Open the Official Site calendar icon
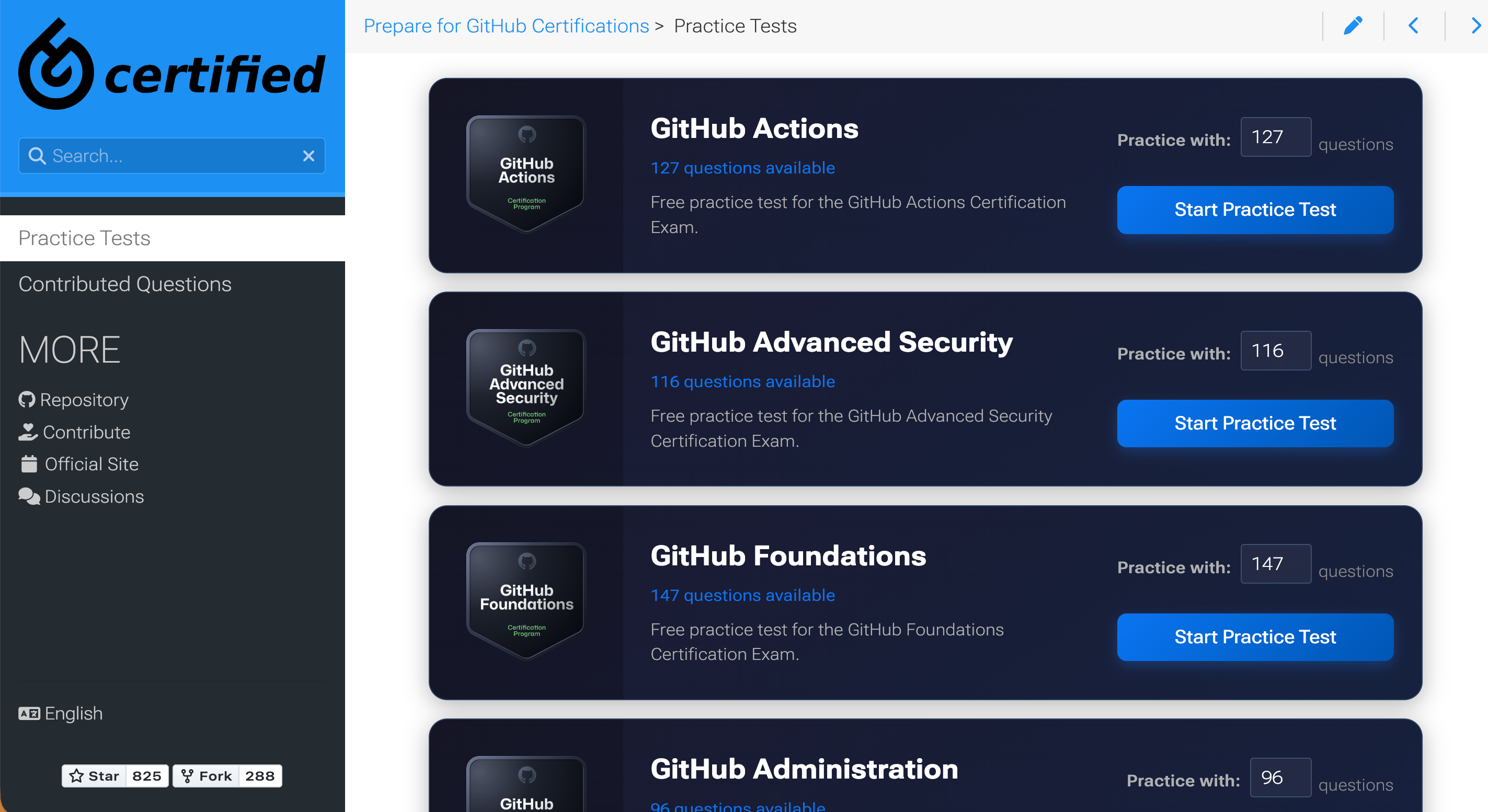The width and height of the screenshot is (1488, 812). 27,463
